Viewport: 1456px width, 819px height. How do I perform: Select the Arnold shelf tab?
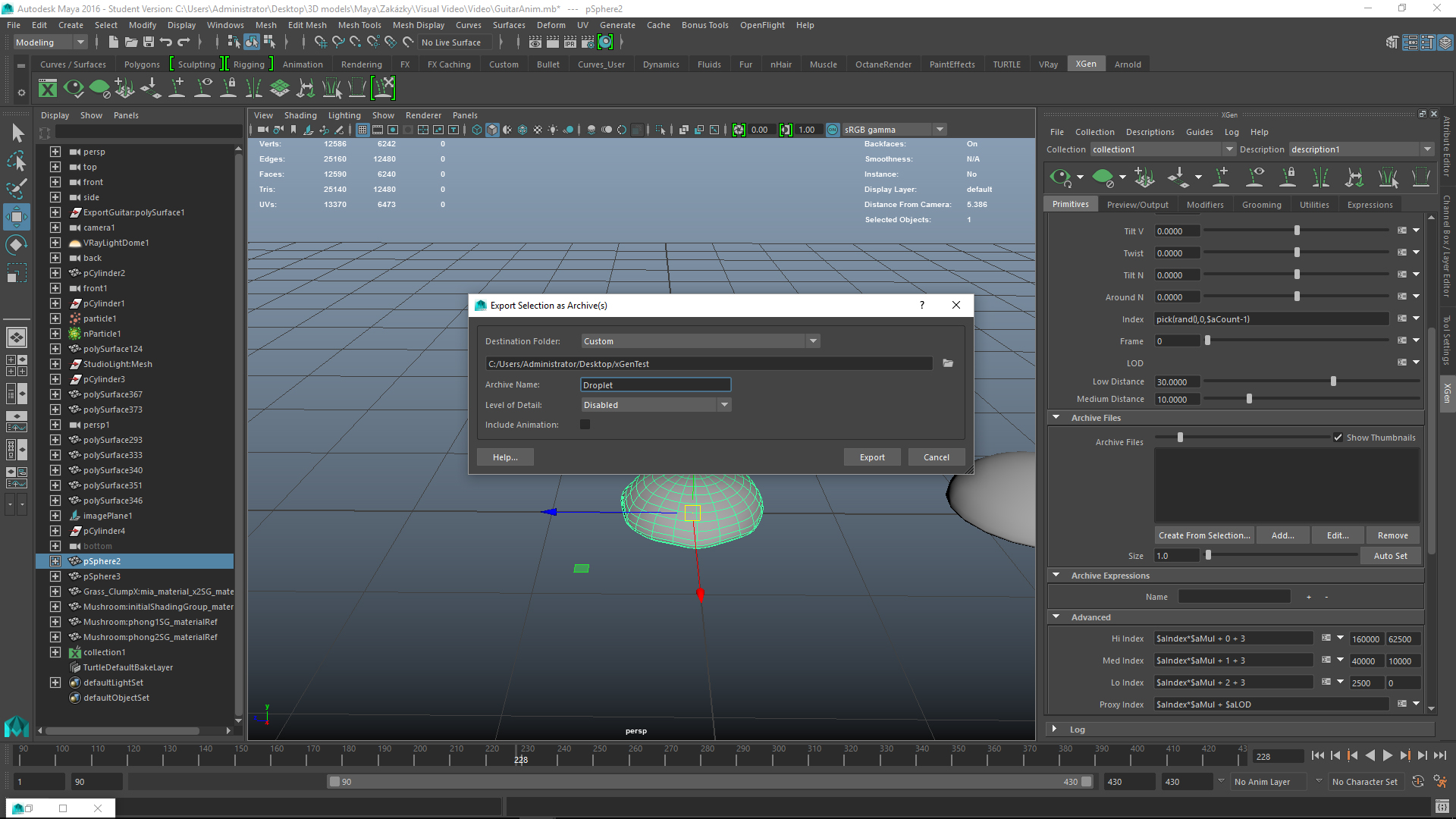[1128, 64]
